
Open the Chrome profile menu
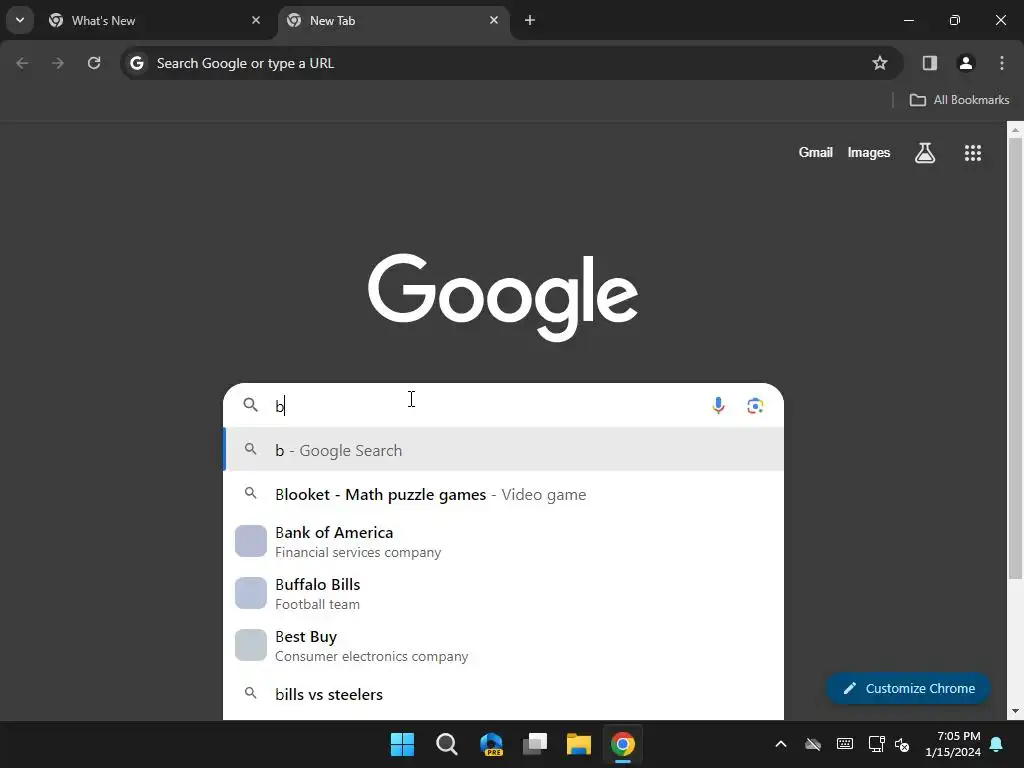965,63
